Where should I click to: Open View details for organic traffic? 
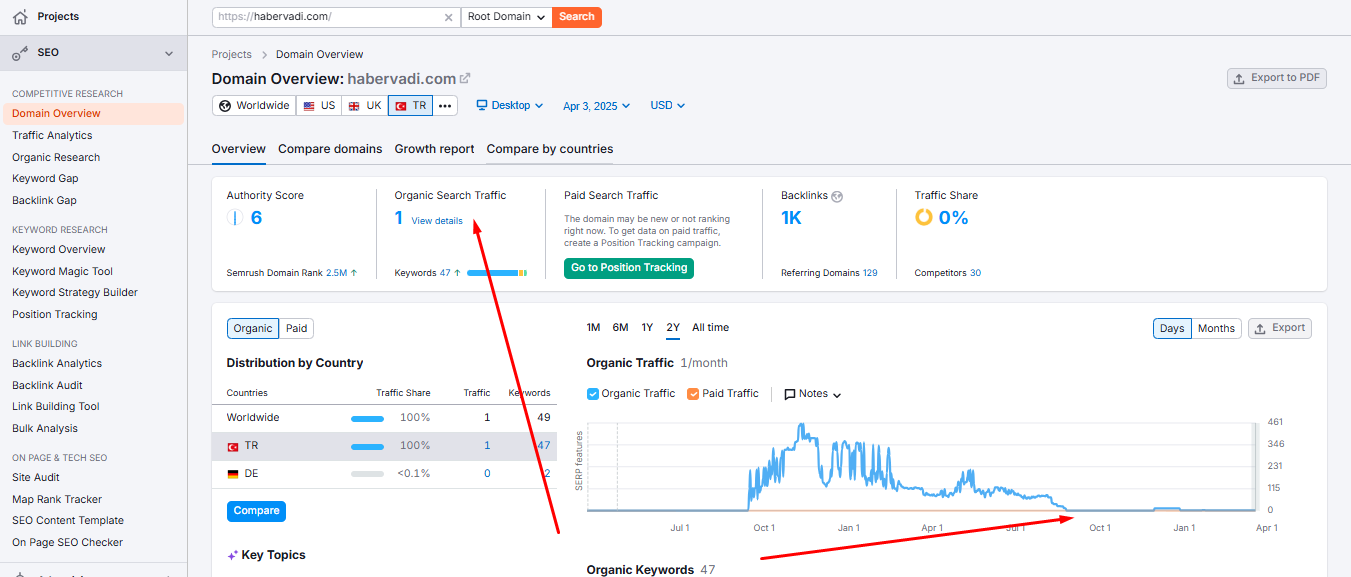[x=437, y=221]
